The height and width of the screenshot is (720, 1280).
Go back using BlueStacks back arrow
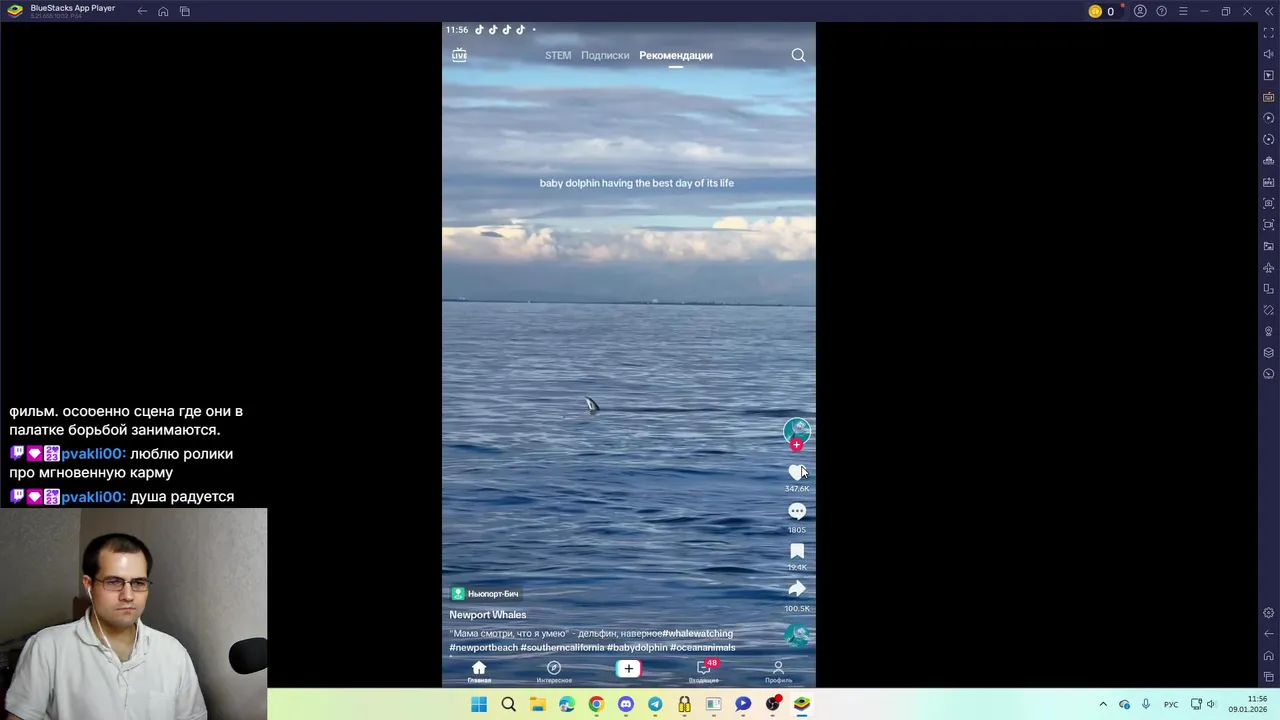[142, 11]
